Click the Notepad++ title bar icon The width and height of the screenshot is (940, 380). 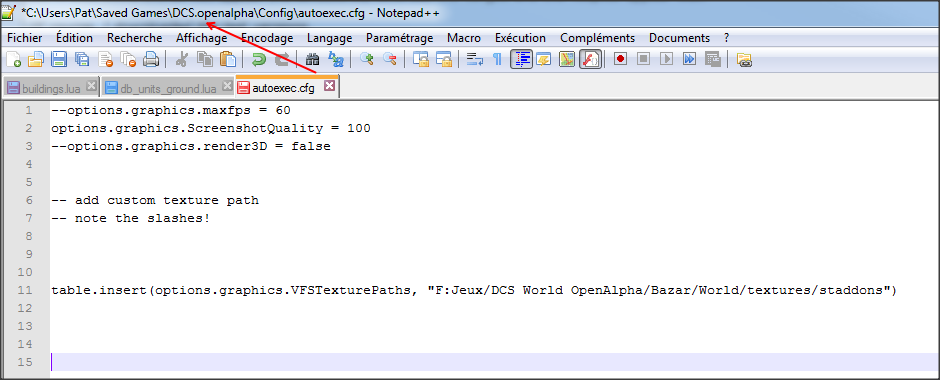[x=9, y=12]
